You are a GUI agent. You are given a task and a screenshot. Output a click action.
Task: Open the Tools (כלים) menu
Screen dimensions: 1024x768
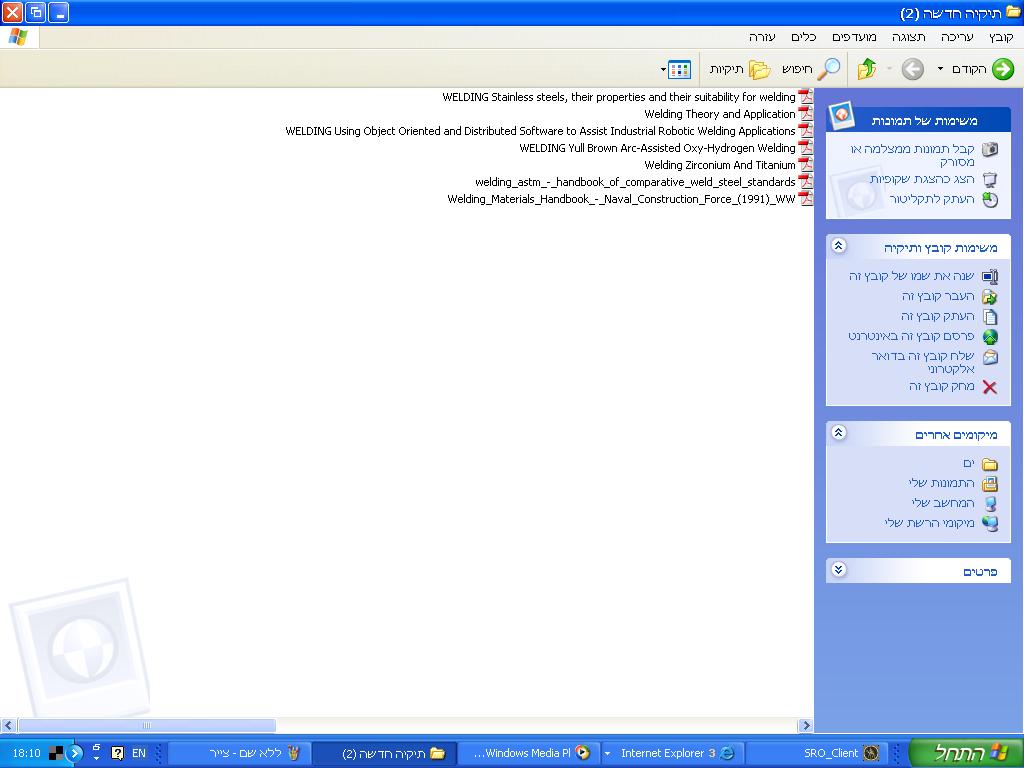803,37
